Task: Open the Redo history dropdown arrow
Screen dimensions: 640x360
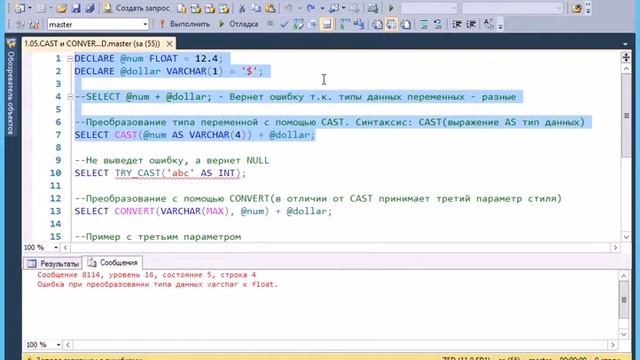Action: (x=322, y=8)
